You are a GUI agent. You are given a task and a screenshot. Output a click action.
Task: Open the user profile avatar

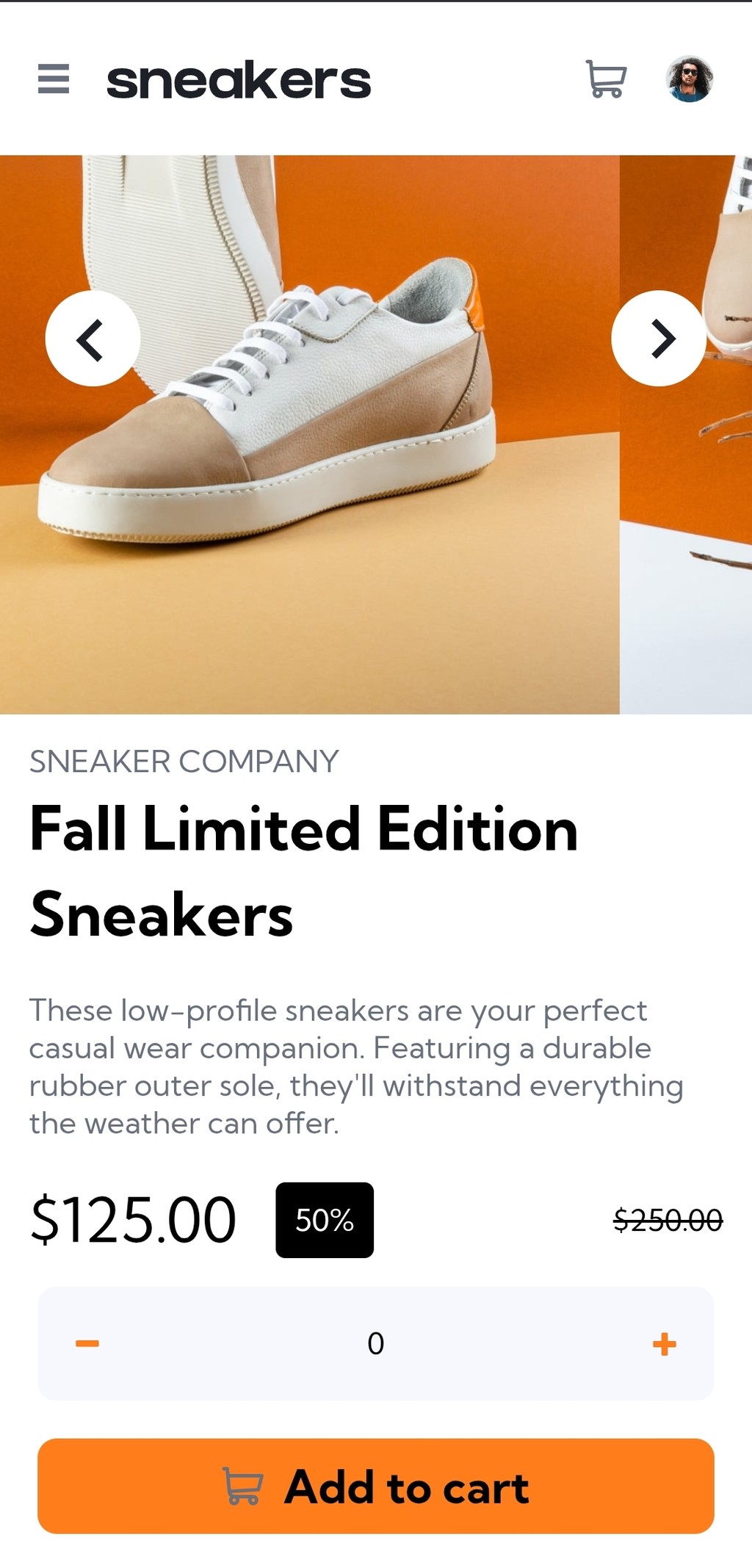coord(690,79)
